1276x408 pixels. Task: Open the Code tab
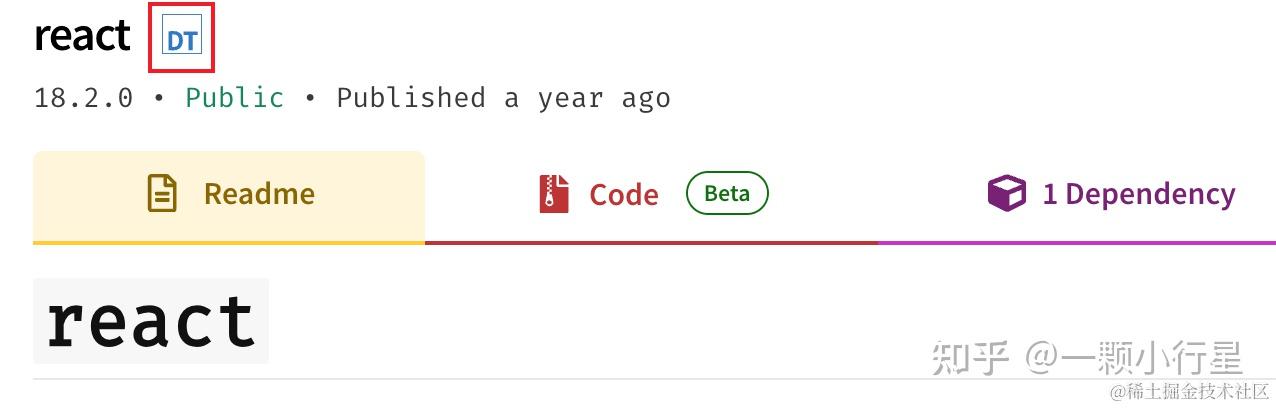651,195
